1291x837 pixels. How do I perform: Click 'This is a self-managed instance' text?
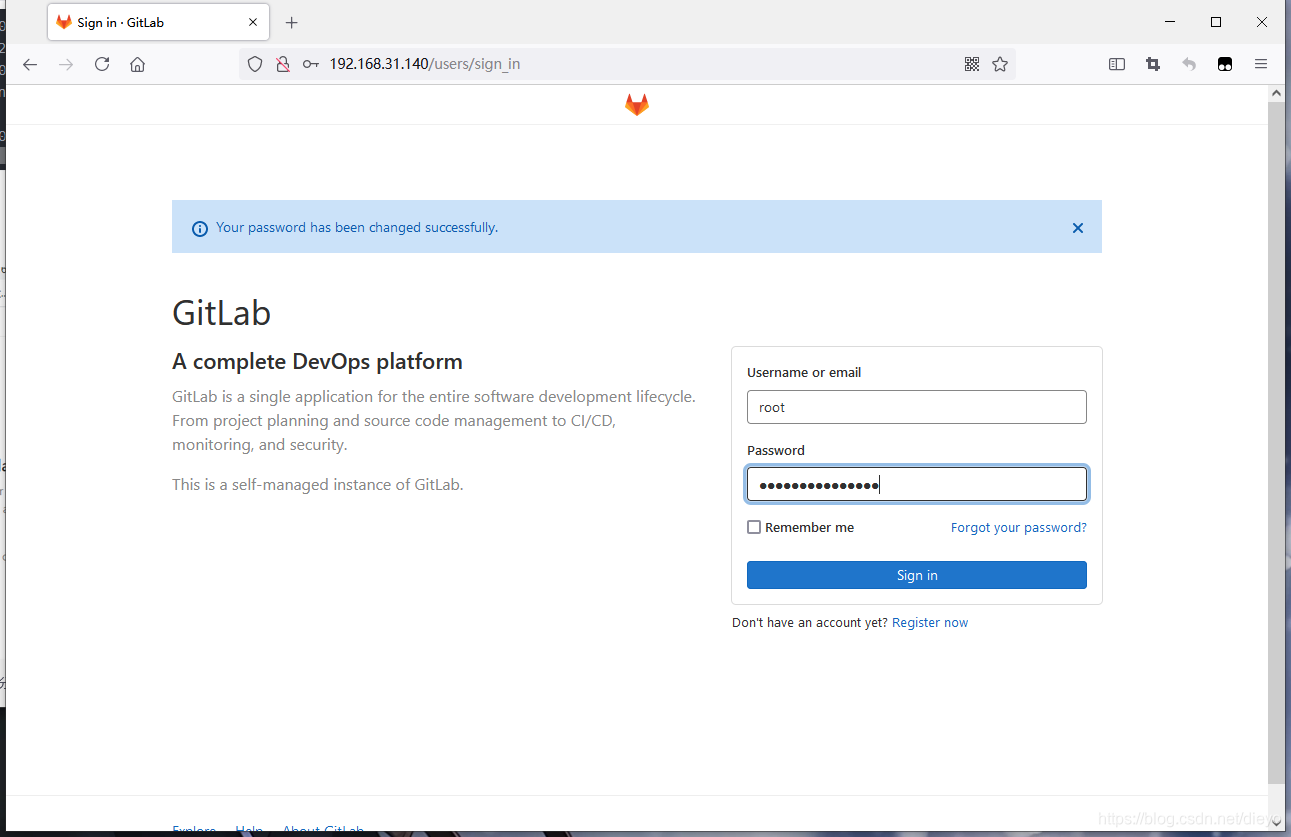pyautogui.click(x=317, y=484)
